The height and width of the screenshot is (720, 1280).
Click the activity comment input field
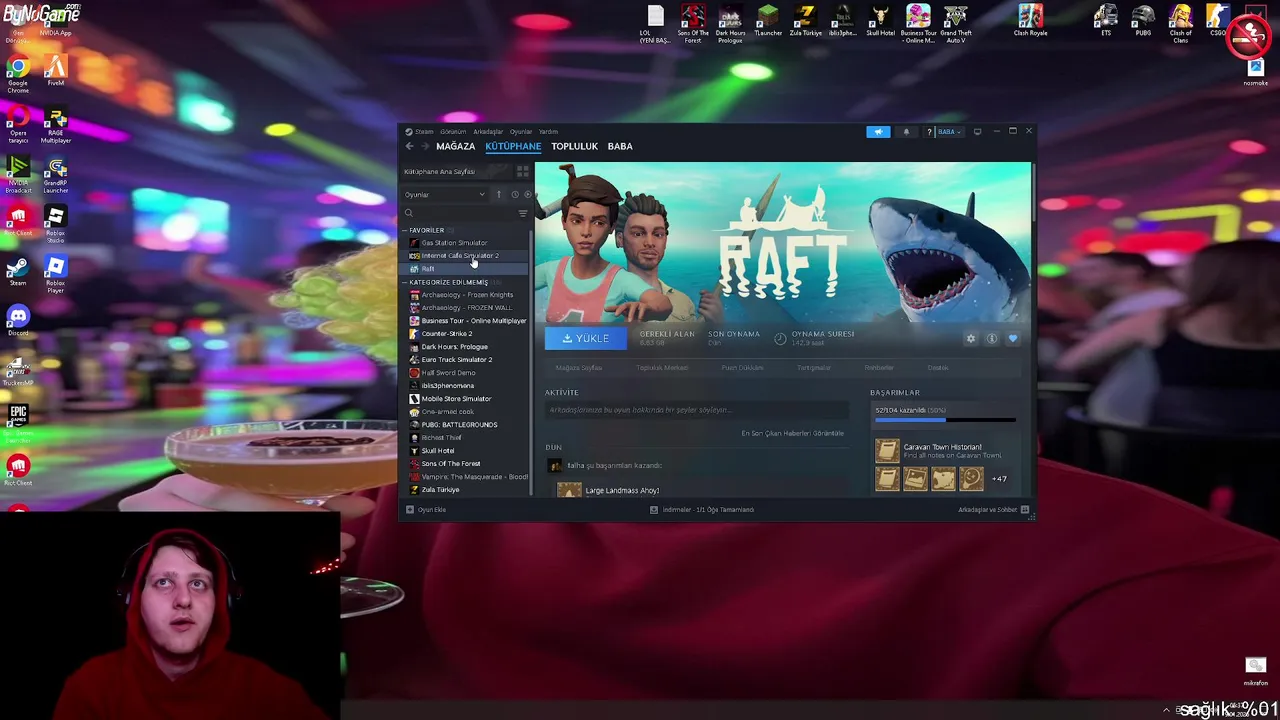click(x=697, y=410)
